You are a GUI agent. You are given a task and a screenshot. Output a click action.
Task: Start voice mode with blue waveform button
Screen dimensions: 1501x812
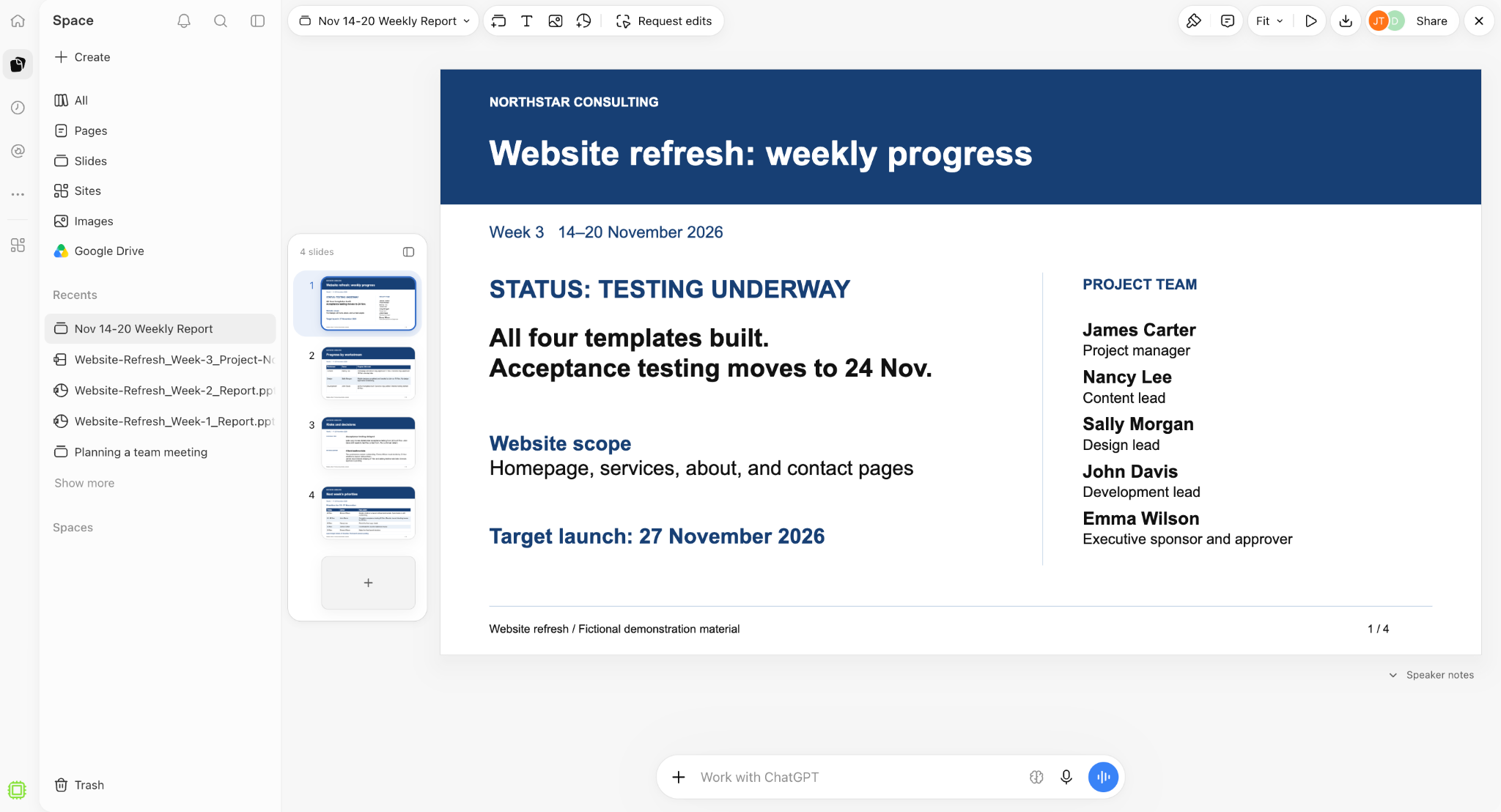tap(1103, 777)
